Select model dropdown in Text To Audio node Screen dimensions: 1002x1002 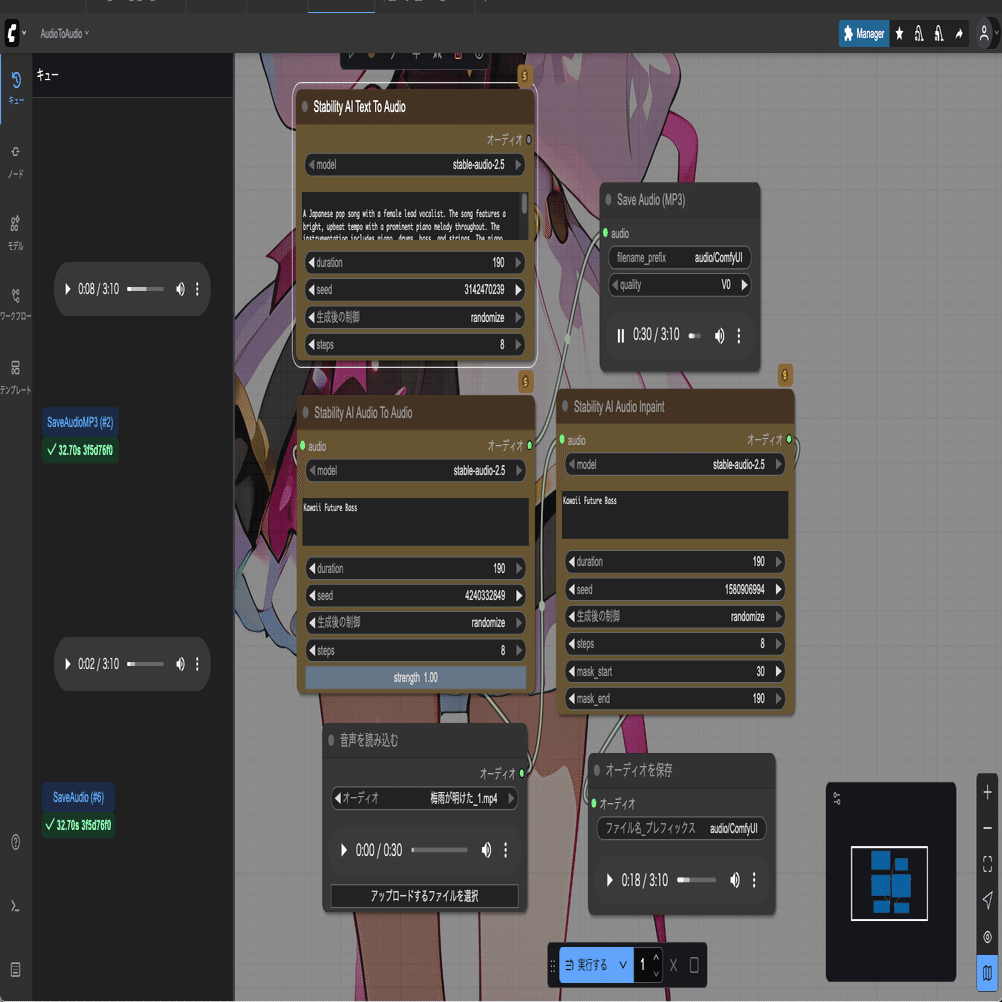(415, 164)
